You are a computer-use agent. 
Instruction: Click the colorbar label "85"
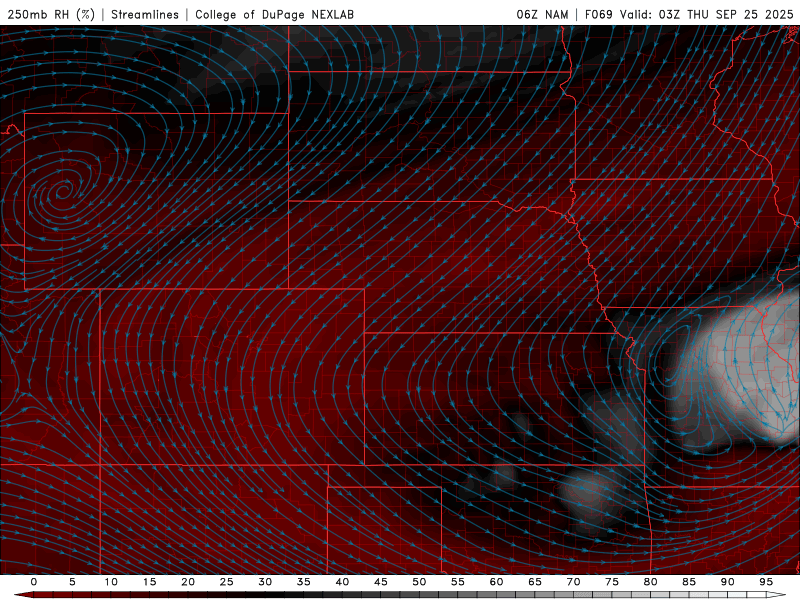[x=689, y=582]
